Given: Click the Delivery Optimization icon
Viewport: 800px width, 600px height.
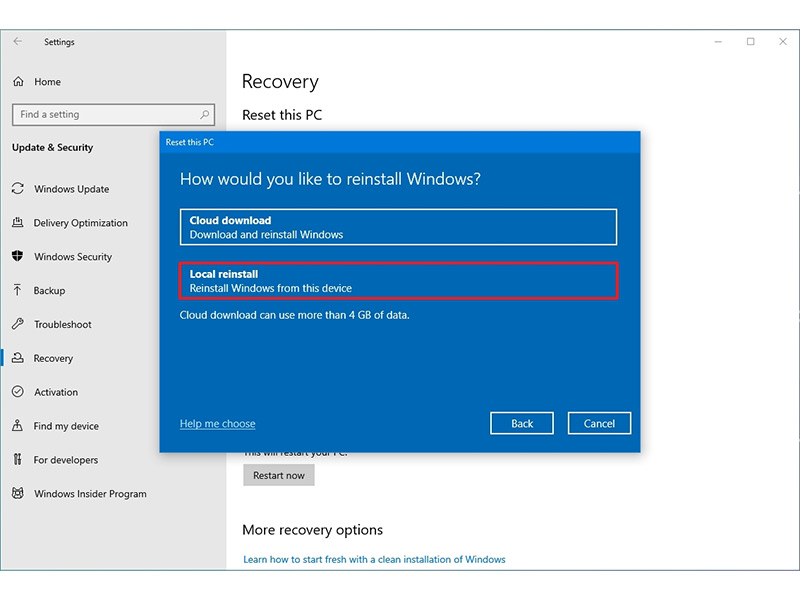Looking at the screenshot, I should click(x=18, y=222).
